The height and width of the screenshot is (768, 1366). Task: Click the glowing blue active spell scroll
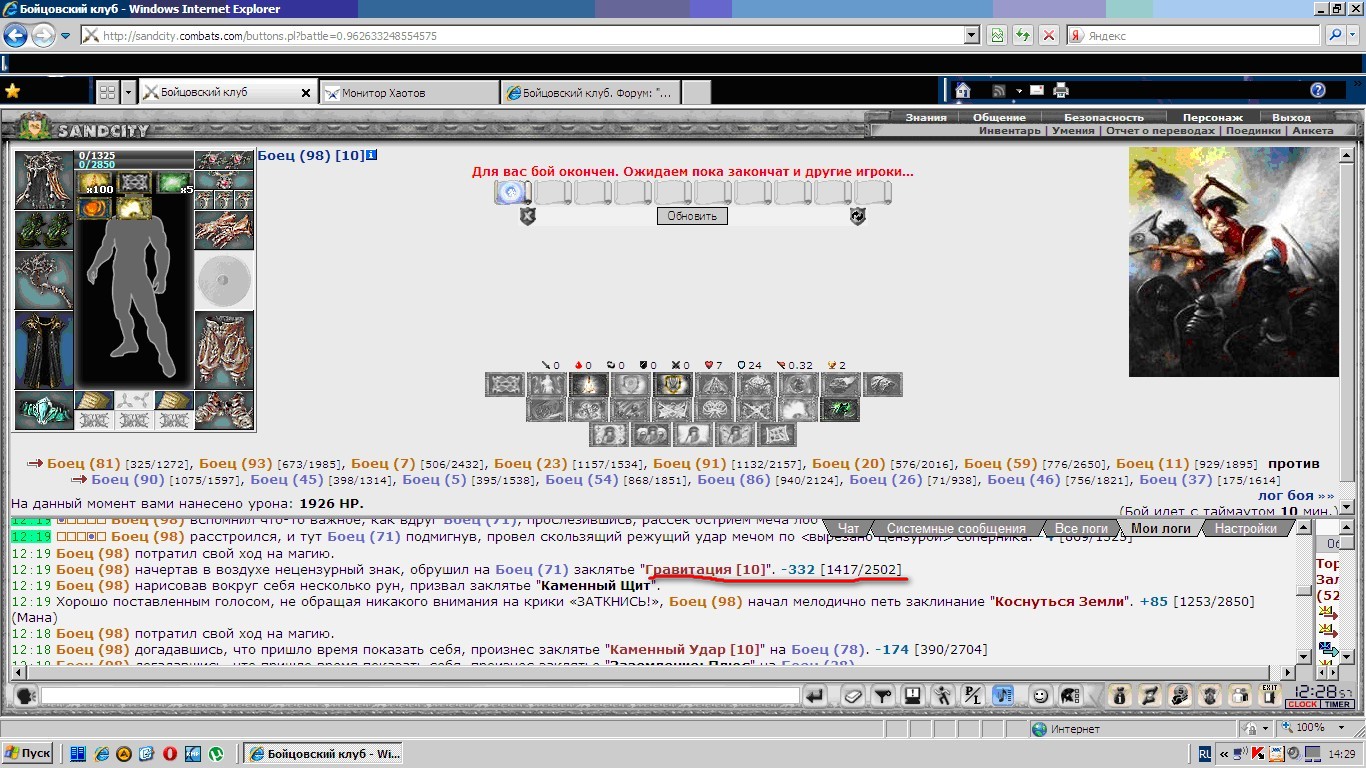[x=512, y=192]
